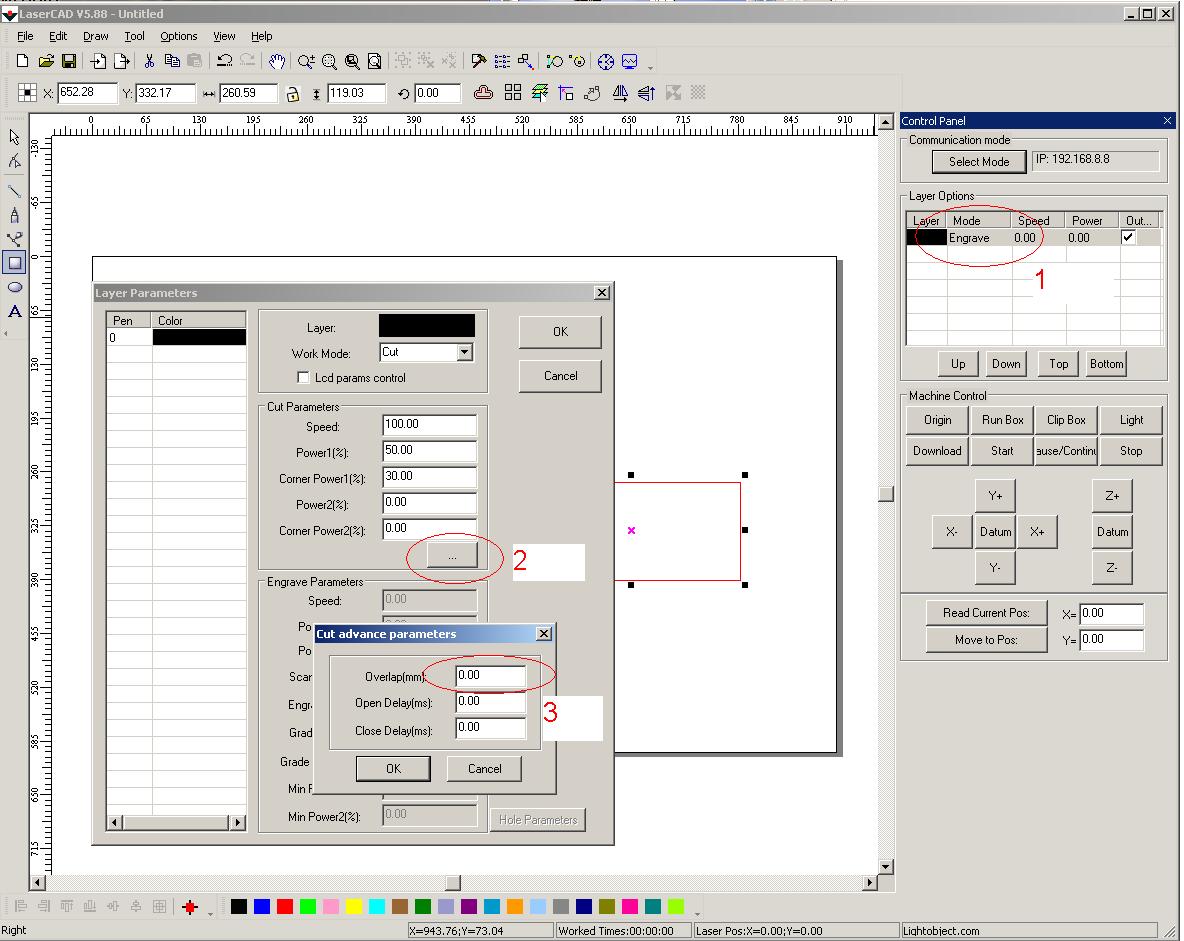Click the Overlap(mm) input field

pos(490,676)
